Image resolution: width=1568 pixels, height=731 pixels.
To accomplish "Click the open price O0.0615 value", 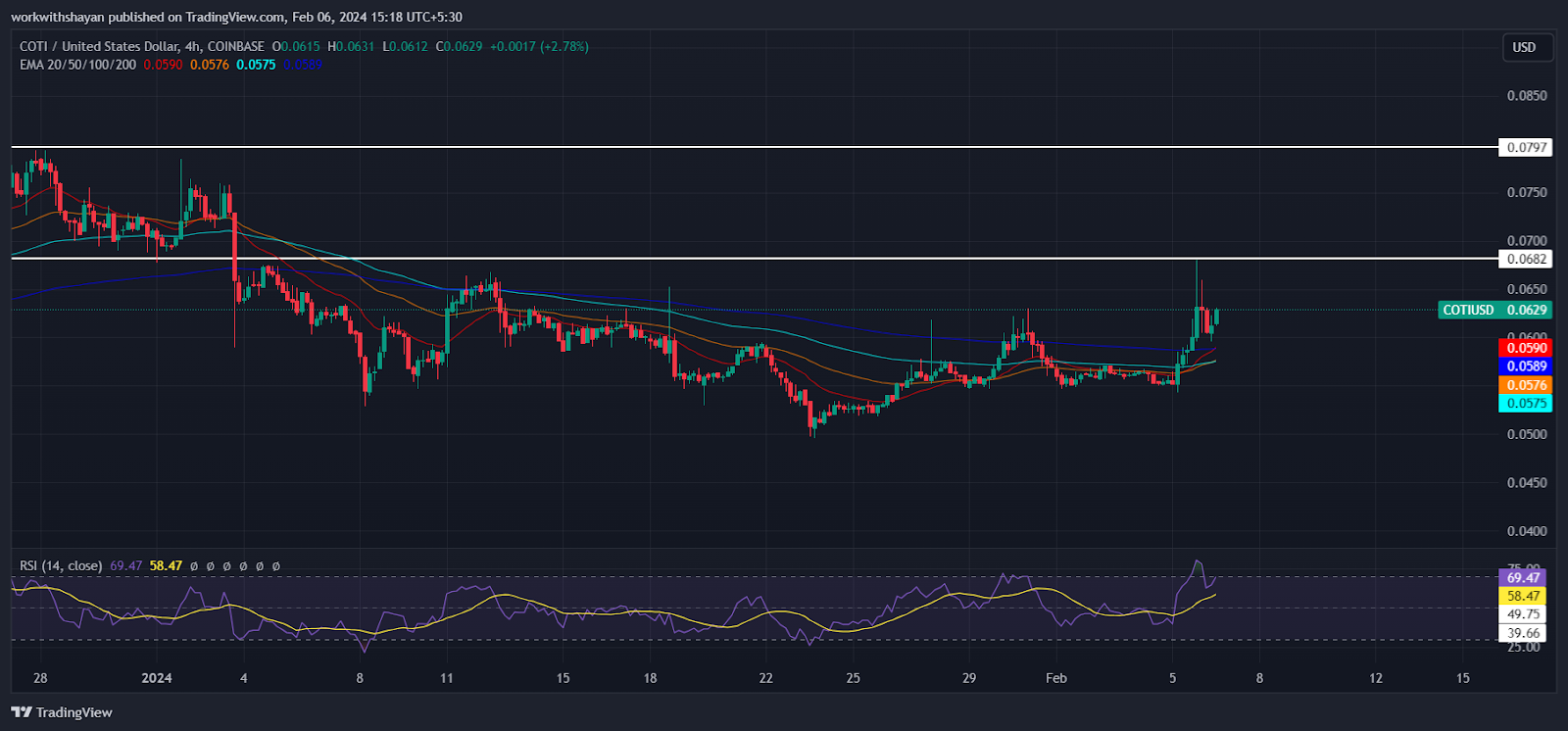I will (x=296, y=46).
